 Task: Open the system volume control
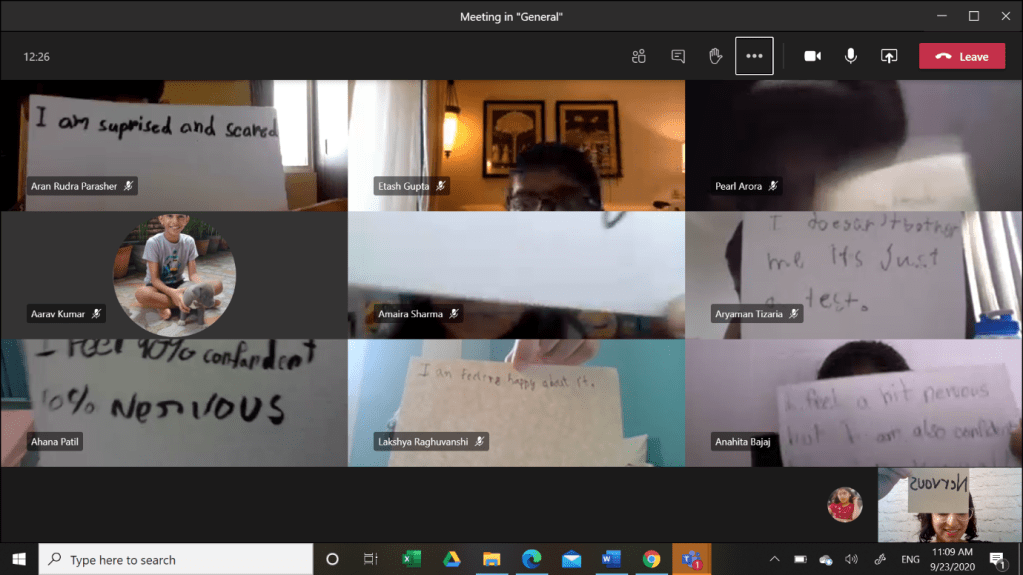(851, 559)
